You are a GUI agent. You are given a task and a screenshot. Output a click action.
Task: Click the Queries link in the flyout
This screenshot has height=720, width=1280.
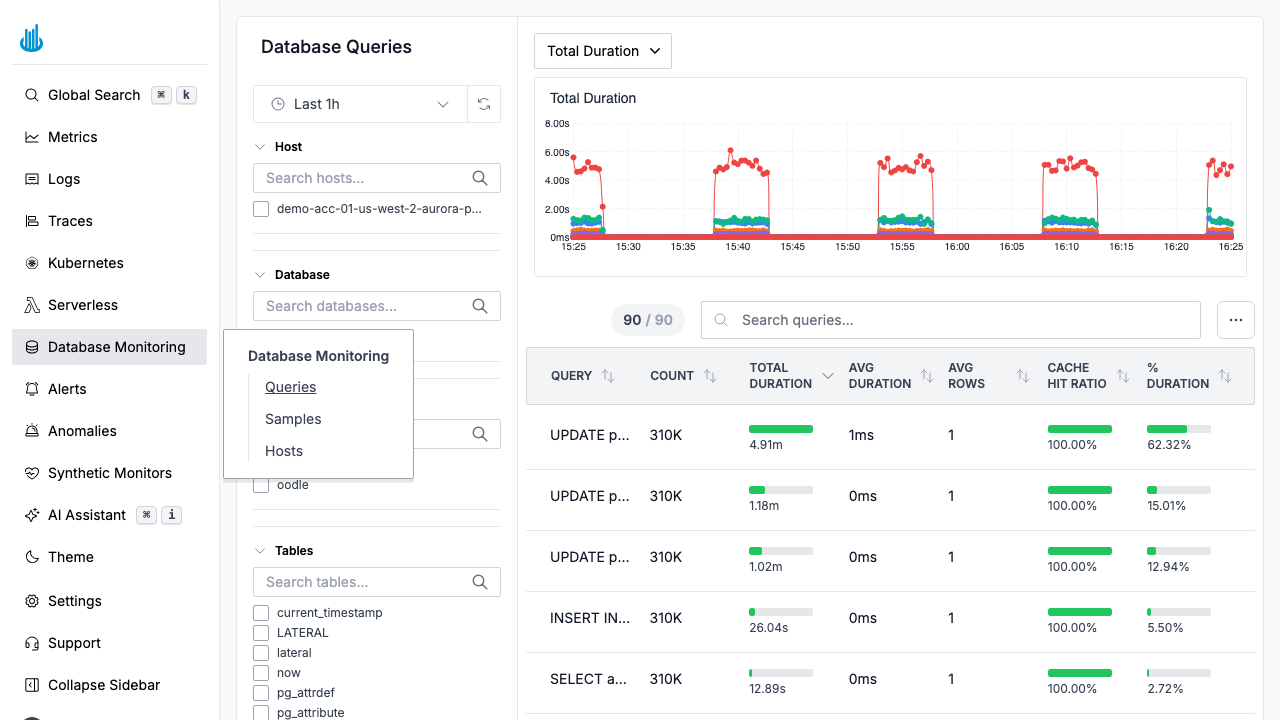290,387
